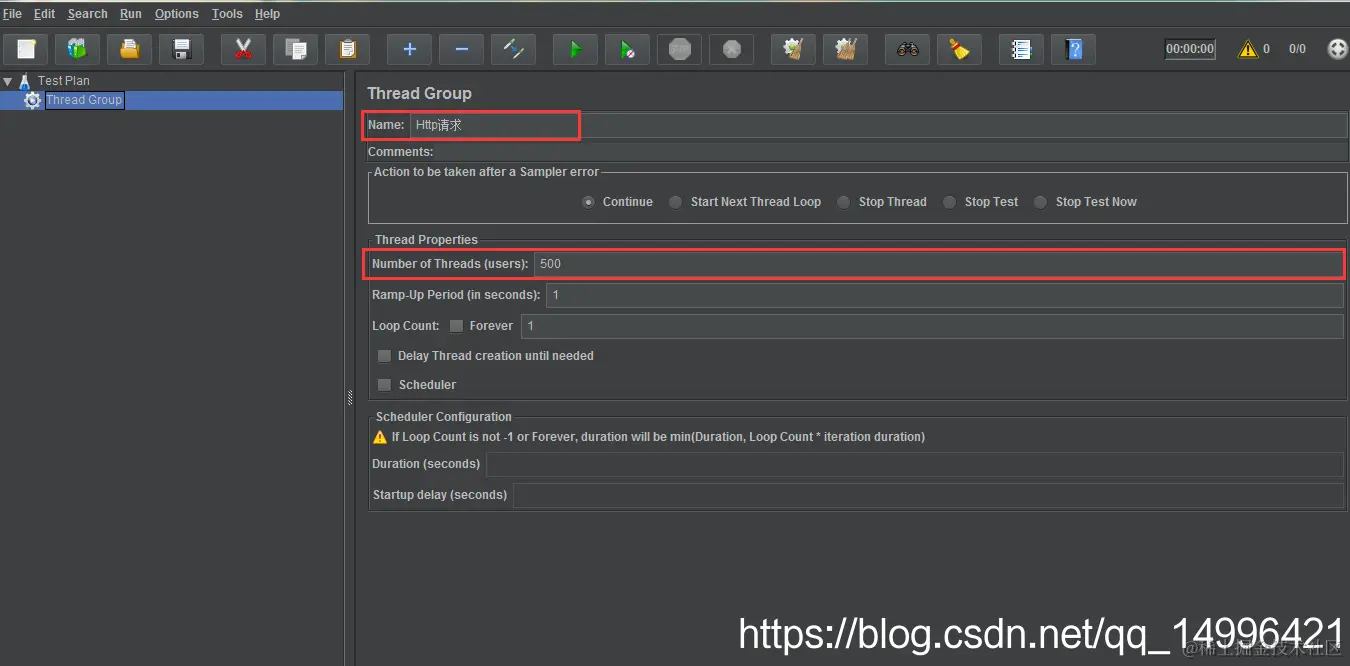
Task: Click the Stop test icon
Action: pyautogui.click(x=679, y=49)
